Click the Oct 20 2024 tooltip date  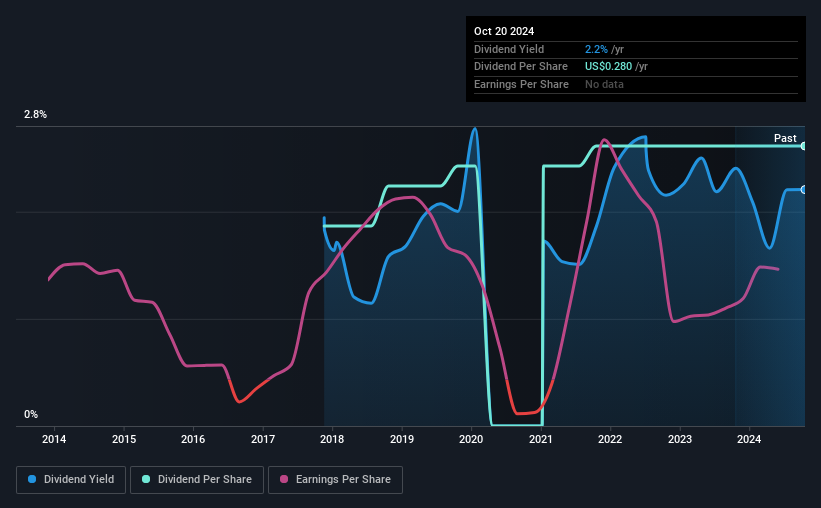point(504,31)
